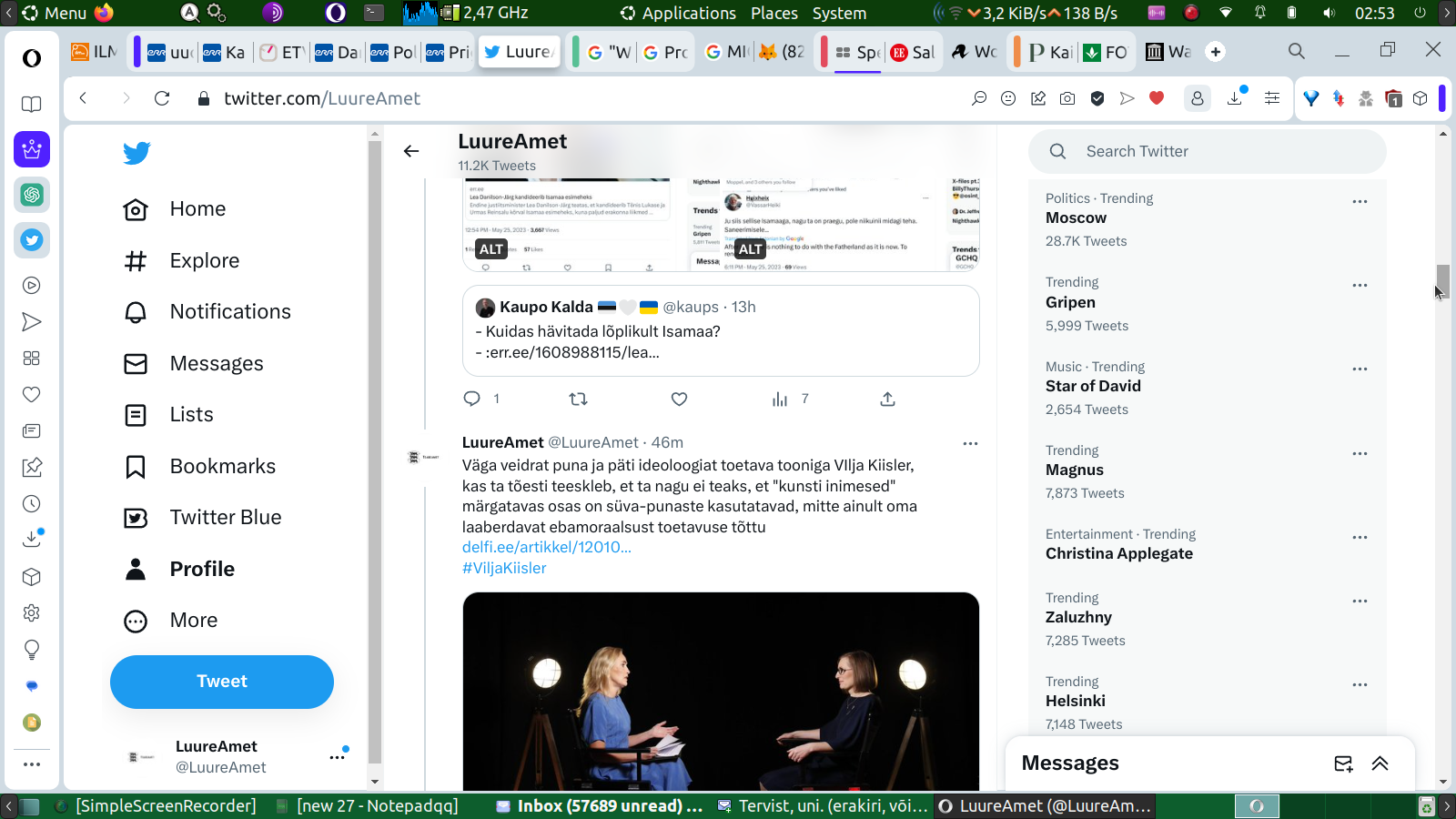The height and width of the screenshot is (819, 1456).
Task: View analytics showing 7 views
Action: pos(790,399)
